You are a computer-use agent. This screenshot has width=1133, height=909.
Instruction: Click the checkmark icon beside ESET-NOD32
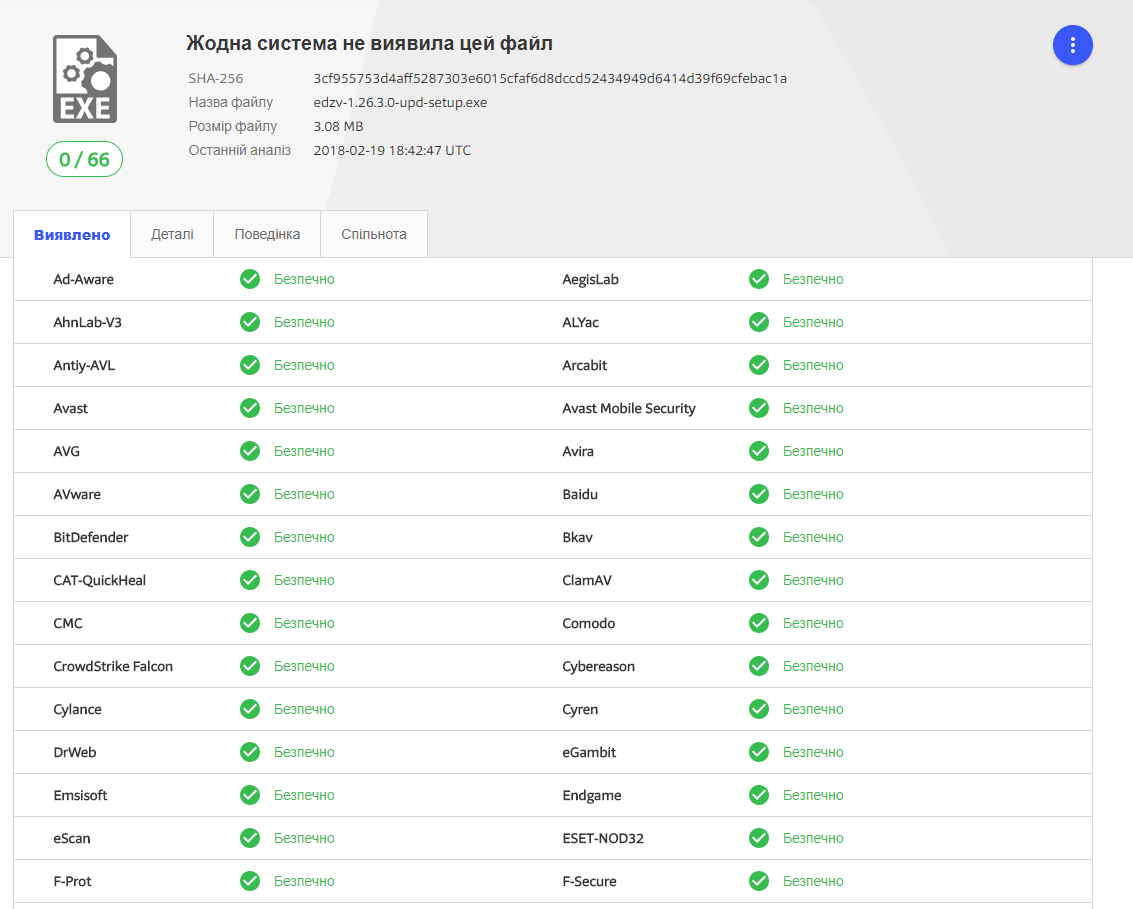click(x=759, y=838)
